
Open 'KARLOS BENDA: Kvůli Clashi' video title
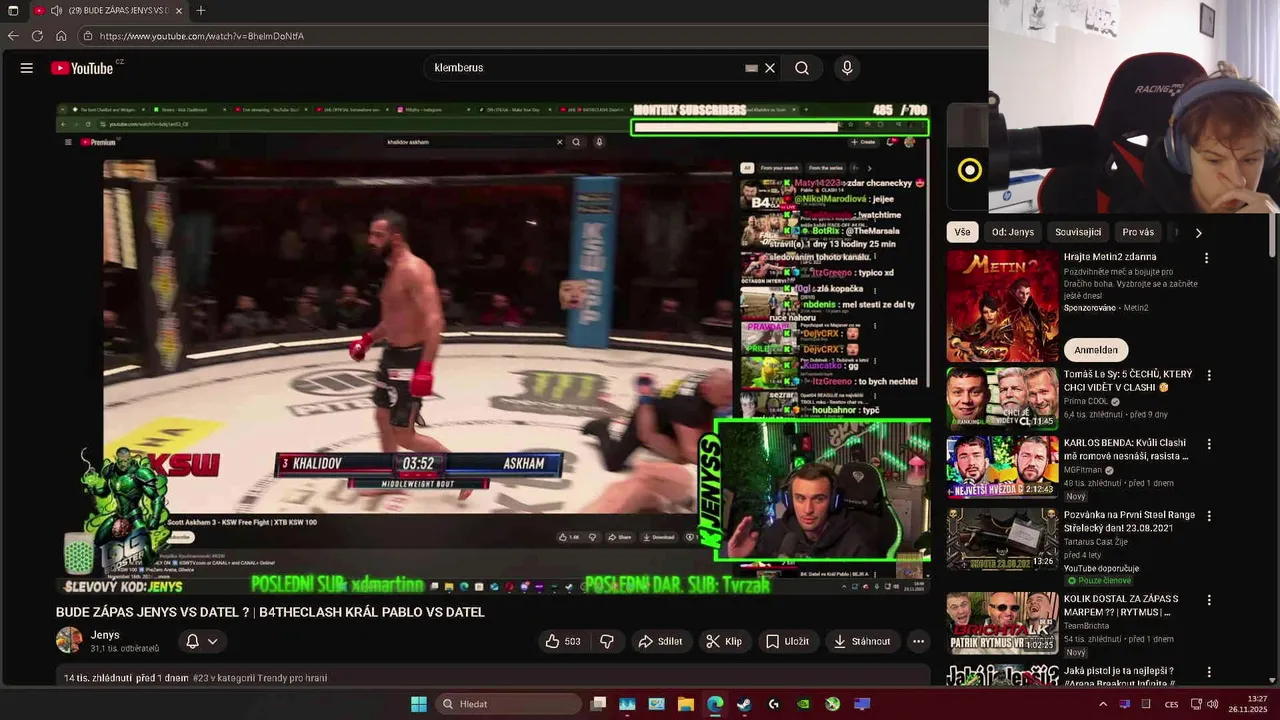tap(1126, 449)
